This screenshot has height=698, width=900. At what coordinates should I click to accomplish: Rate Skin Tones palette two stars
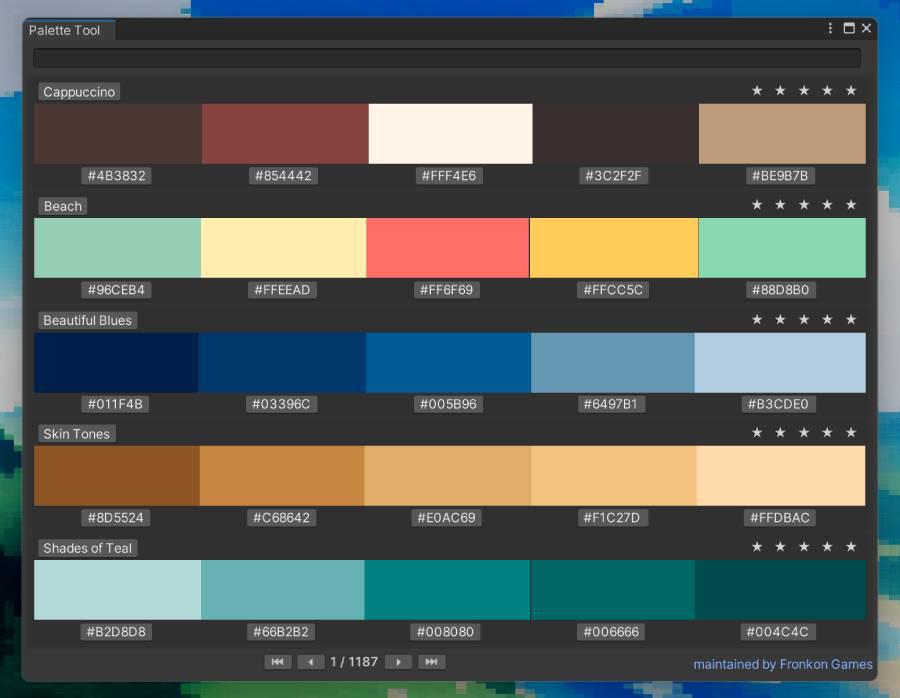(781, 432)
